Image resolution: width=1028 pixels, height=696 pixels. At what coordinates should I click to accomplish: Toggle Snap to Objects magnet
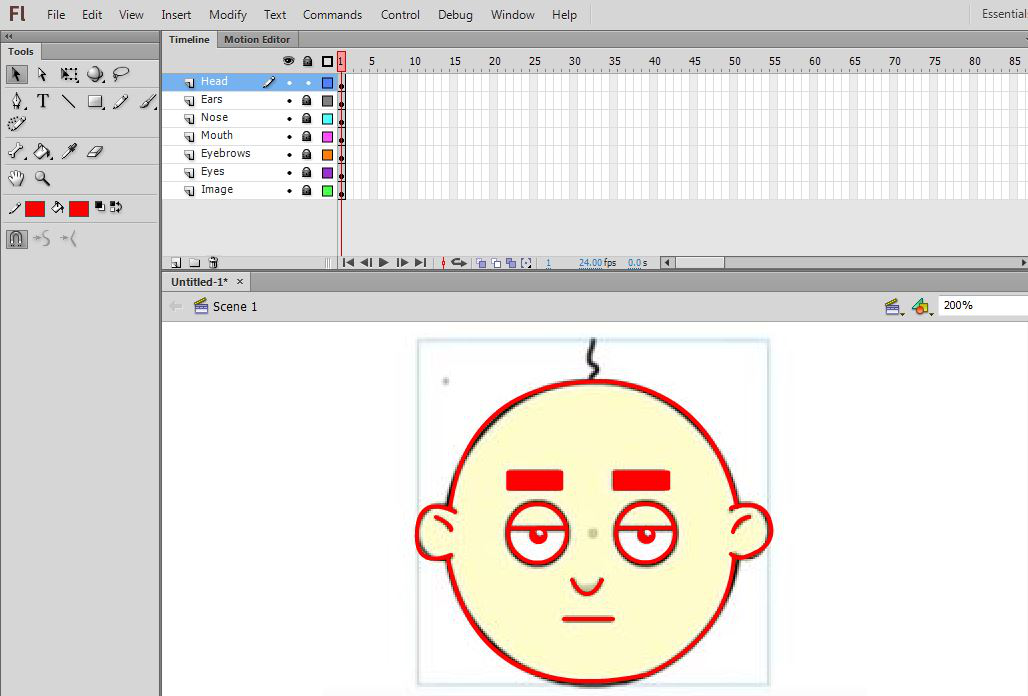pyautogui.click(x=16, y=239)
